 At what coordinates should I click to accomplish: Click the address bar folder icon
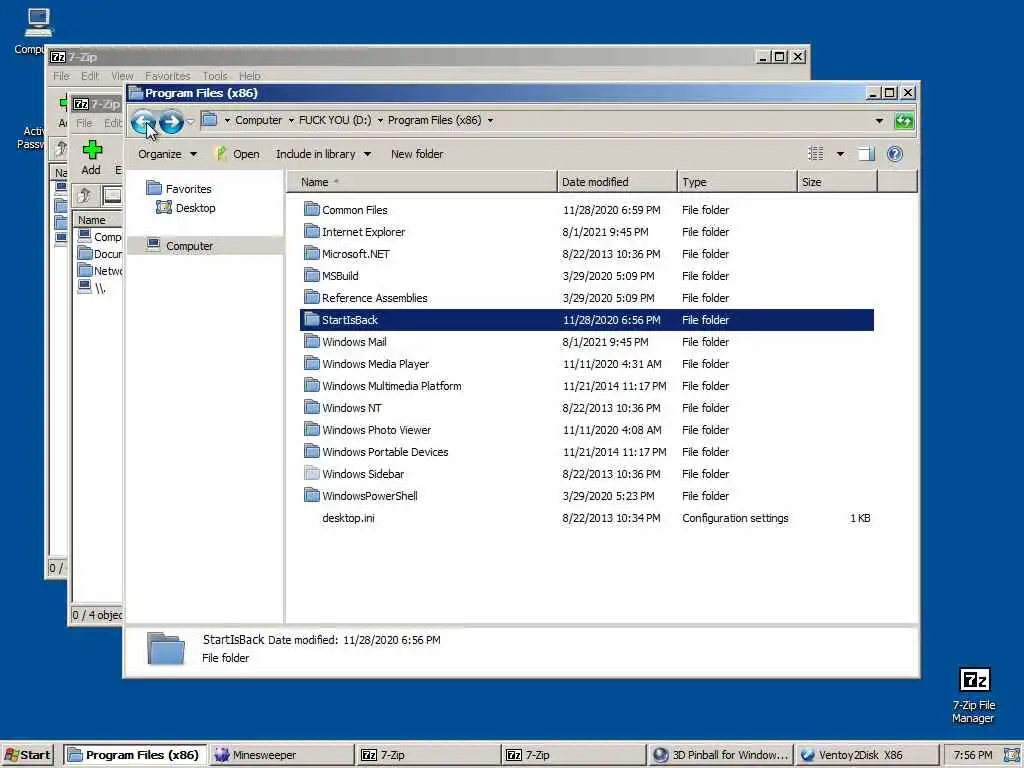209,120
